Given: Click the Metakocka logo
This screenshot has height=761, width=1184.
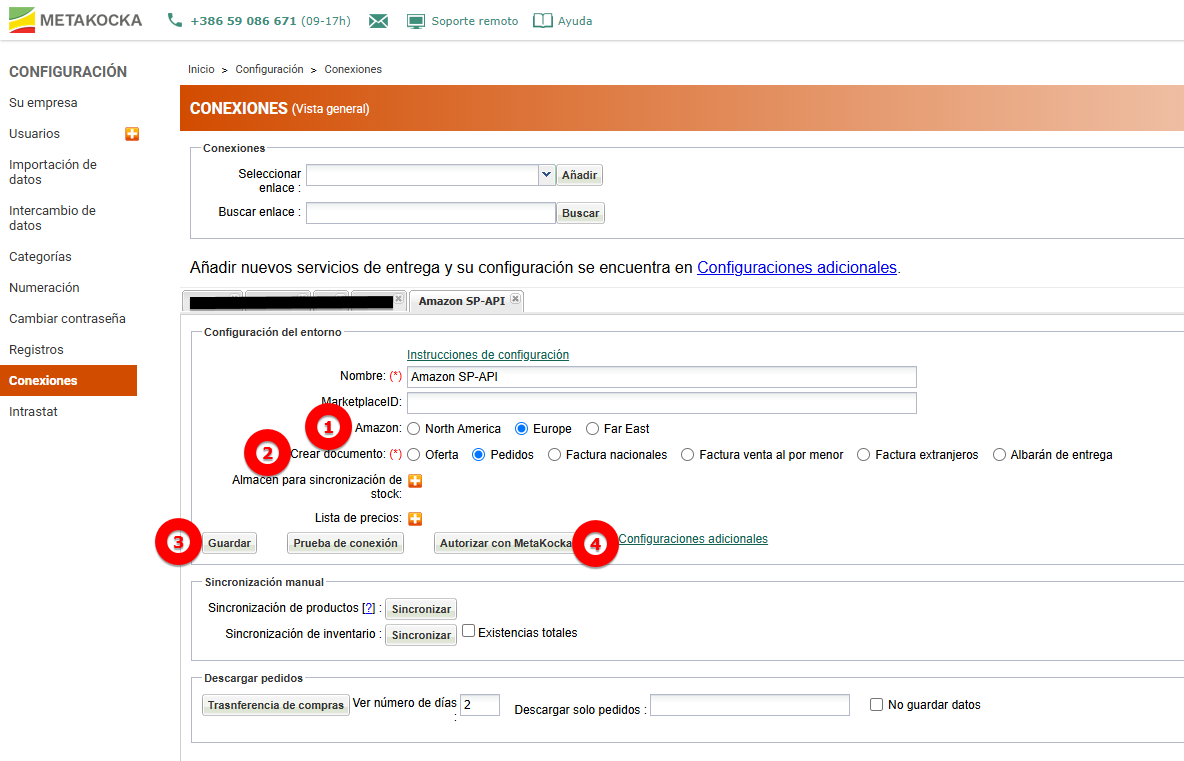Looking at the screenshot, I should coord(75,20).
